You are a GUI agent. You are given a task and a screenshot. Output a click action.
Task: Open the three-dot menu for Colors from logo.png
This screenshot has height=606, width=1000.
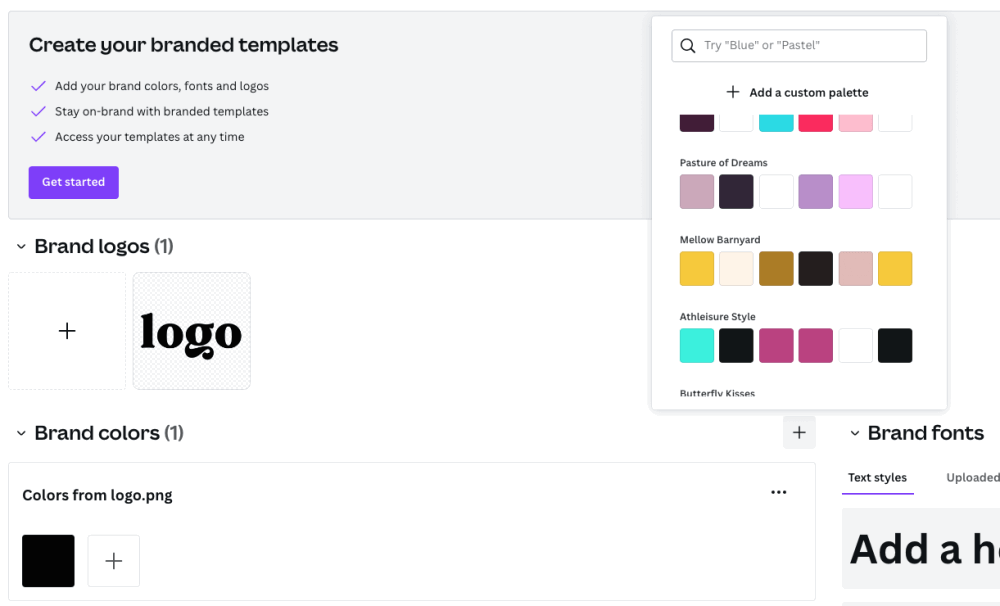coord(779,491)
